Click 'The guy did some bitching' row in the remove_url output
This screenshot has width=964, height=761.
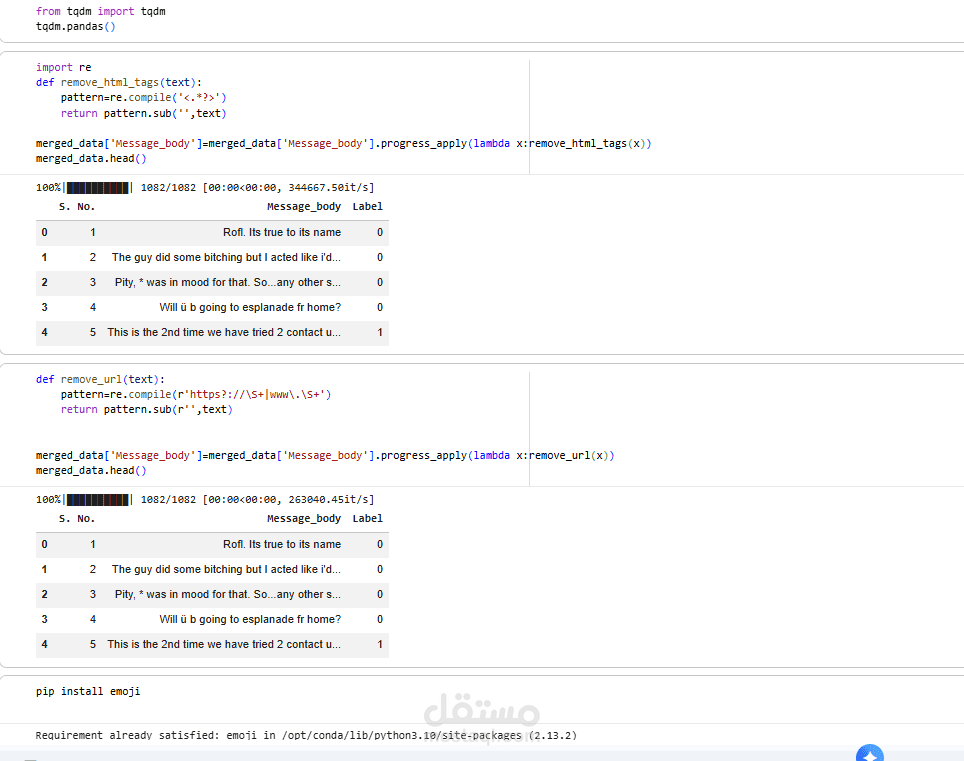tap(212, 569)
